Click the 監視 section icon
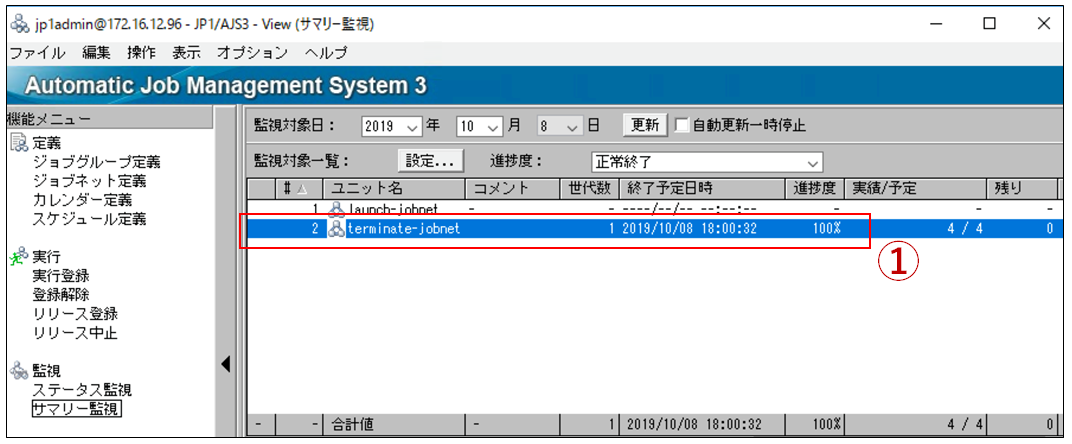The image size is (1072, 444). (x=18, y=370)
